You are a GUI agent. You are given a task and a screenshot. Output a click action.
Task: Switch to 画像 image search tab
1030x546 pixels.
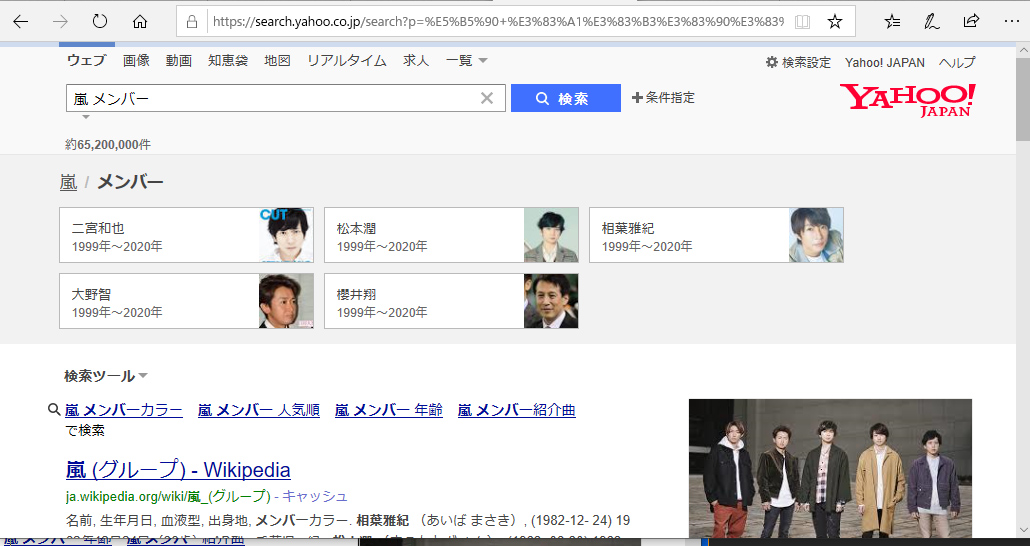137,60
